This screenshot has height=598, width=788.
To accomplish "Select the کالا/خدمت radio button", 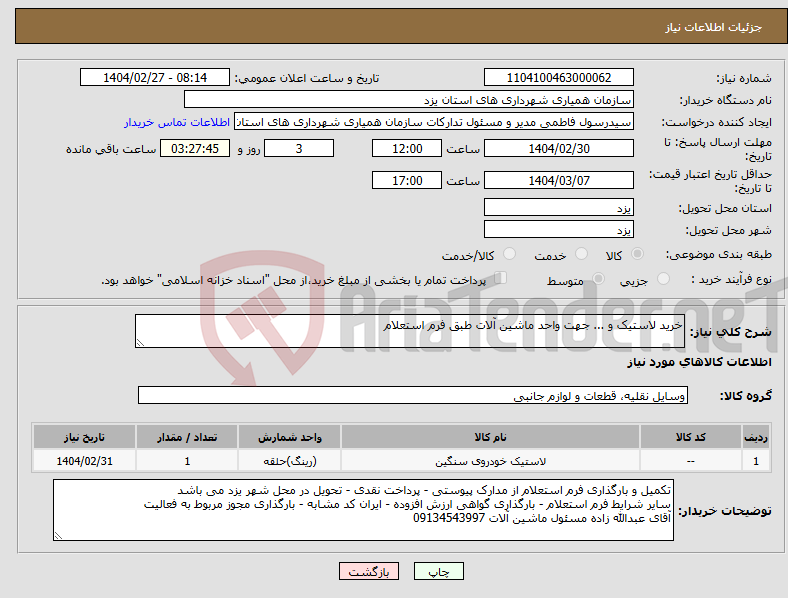I will click(510, 254).
